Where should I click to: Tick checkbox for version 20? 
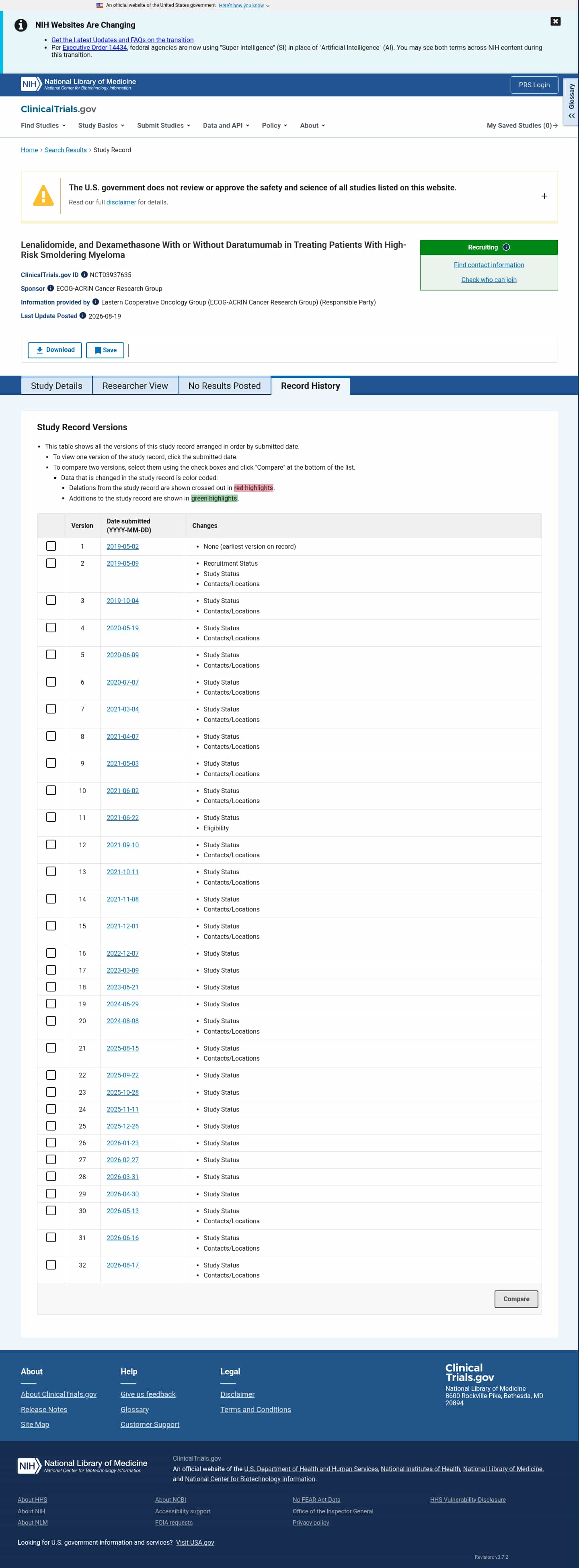51,1021
